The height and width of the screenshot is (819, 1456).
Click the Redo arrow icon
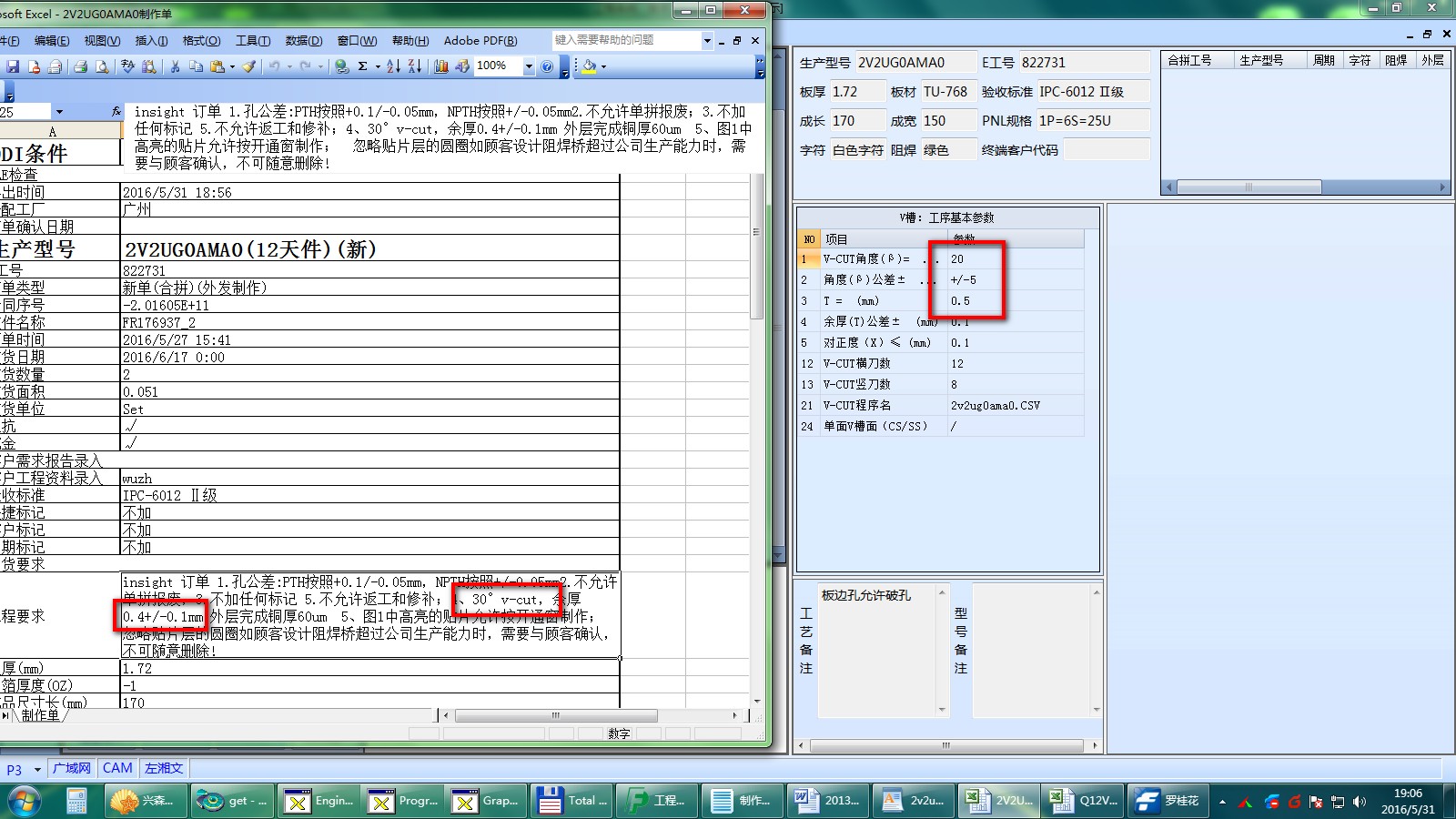coord(305,66)
